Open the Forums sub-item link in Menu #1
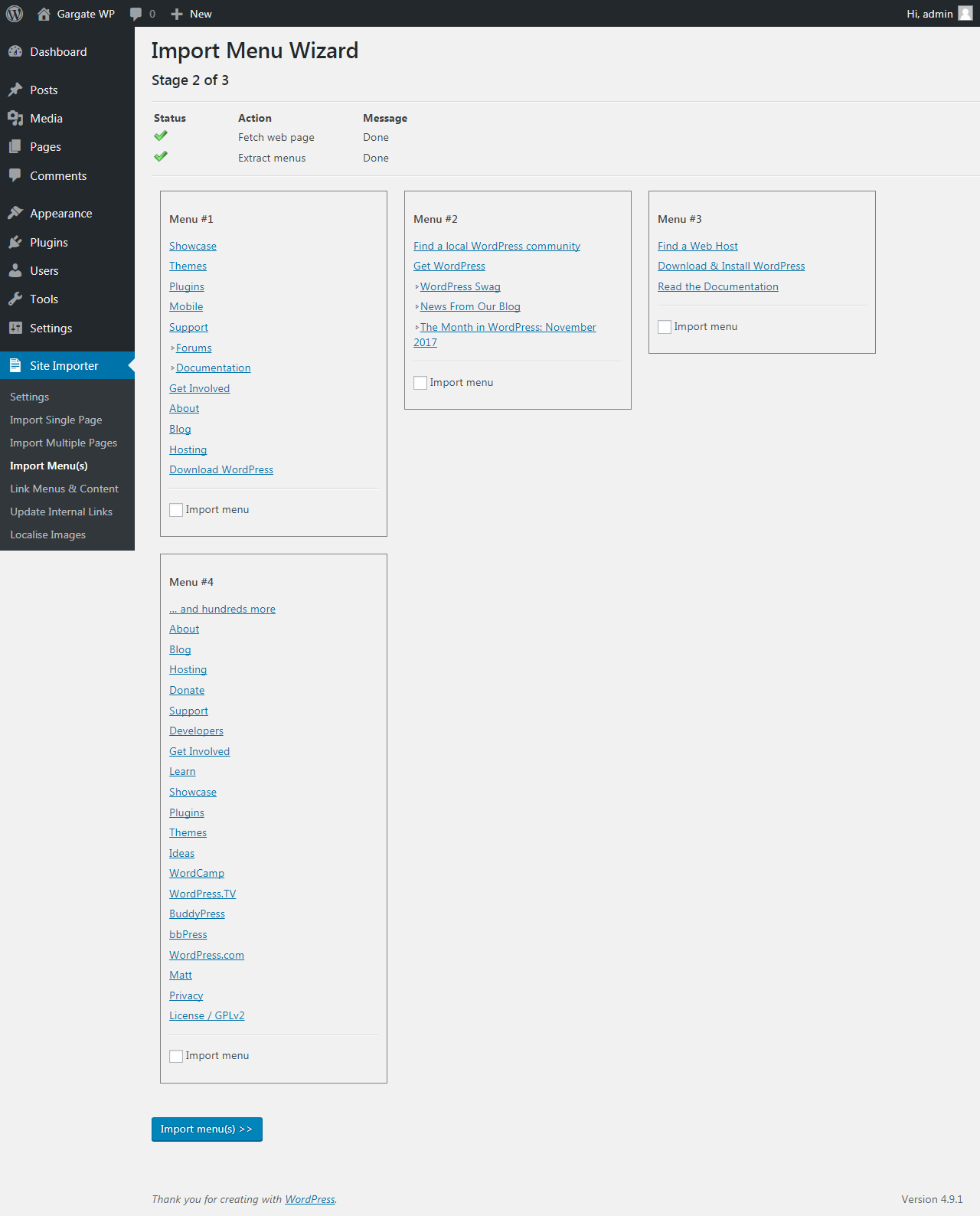The height and width of the screenshot is (1216, 980). (x=194, y=348)
